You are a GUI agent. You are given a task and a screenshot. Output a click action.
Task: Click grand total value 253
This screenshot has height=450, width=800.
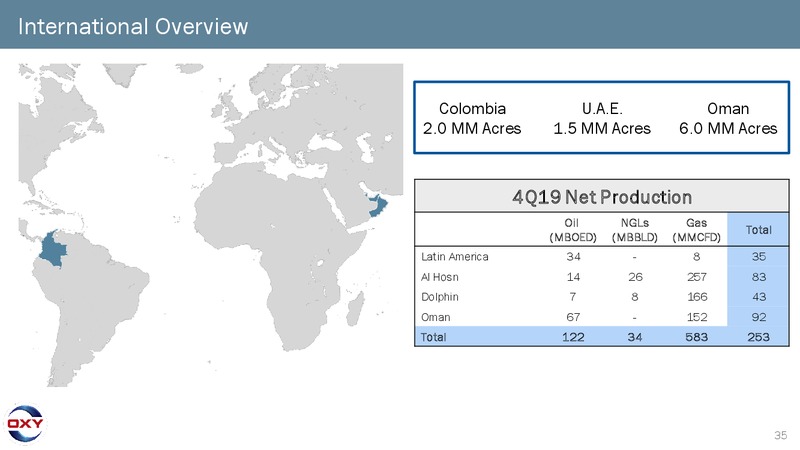click(x=759, y=337)
